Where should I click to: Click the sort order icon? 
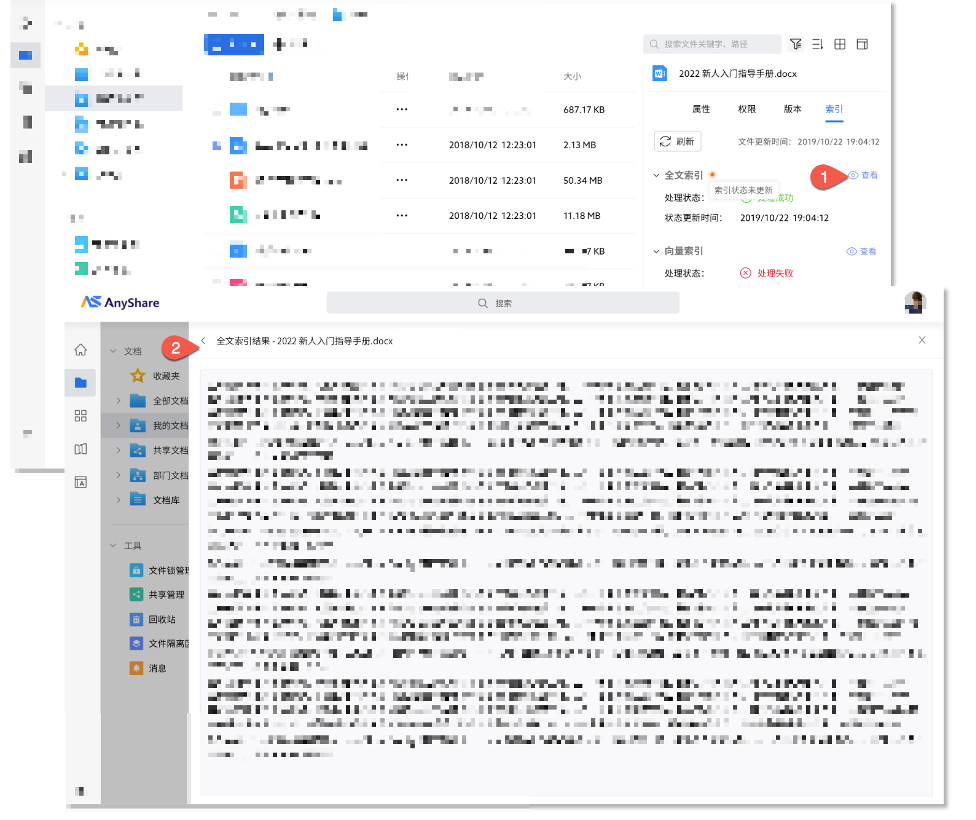click(817, 44)
